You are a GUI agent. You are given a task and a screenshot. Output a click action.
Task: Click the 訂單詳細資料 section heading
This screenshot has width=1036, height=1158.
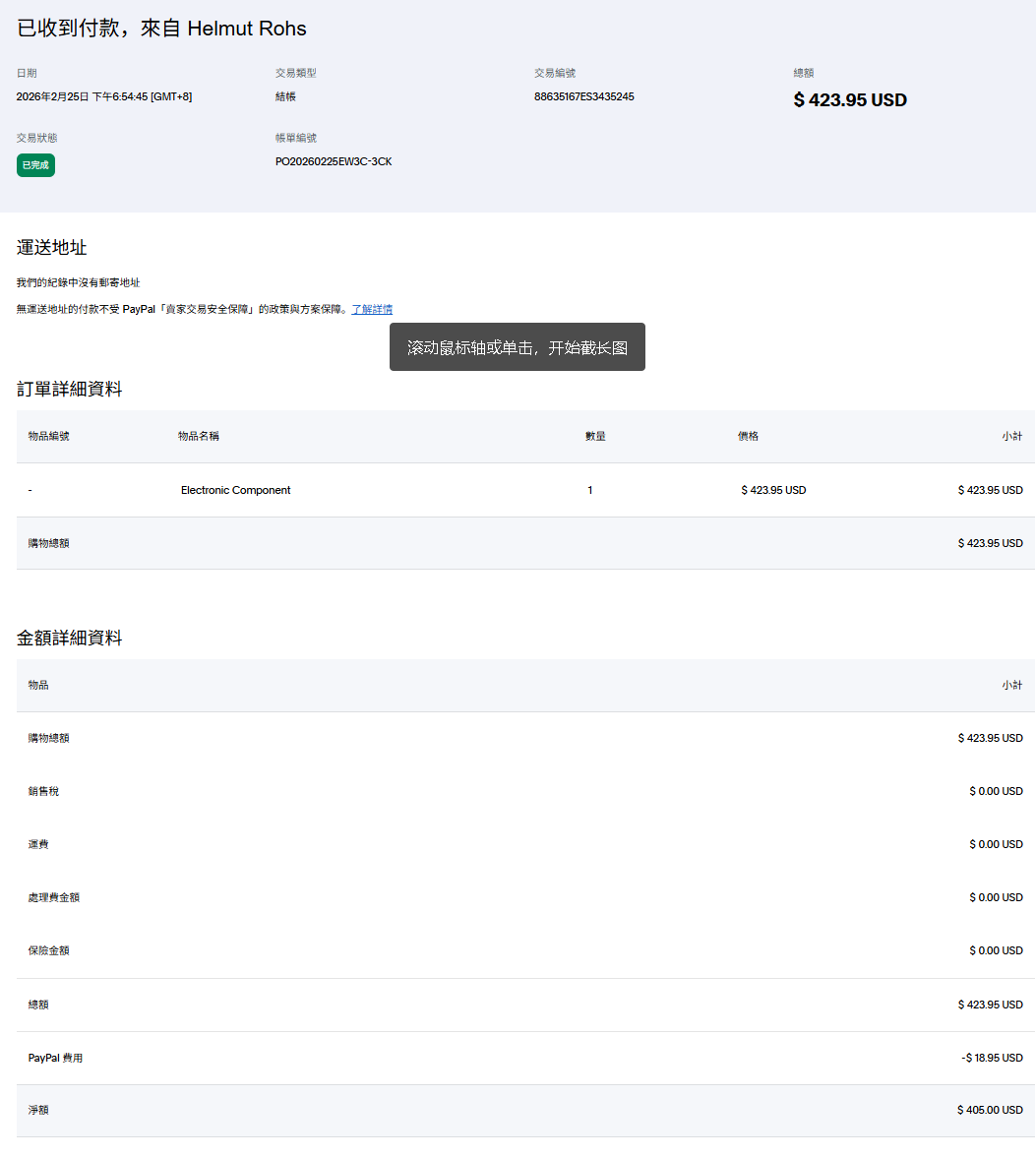pos(70,389)
